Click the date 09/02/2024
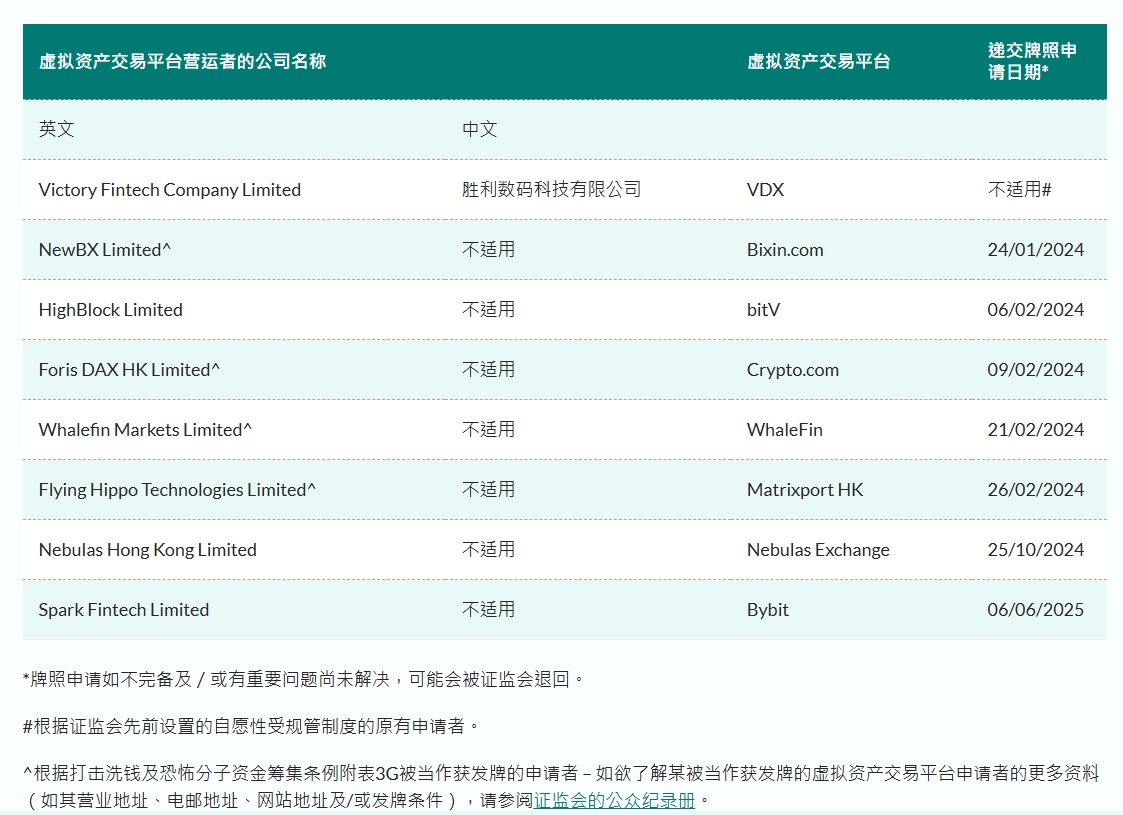This screenshot has width=1123, height=815. 1036,370
